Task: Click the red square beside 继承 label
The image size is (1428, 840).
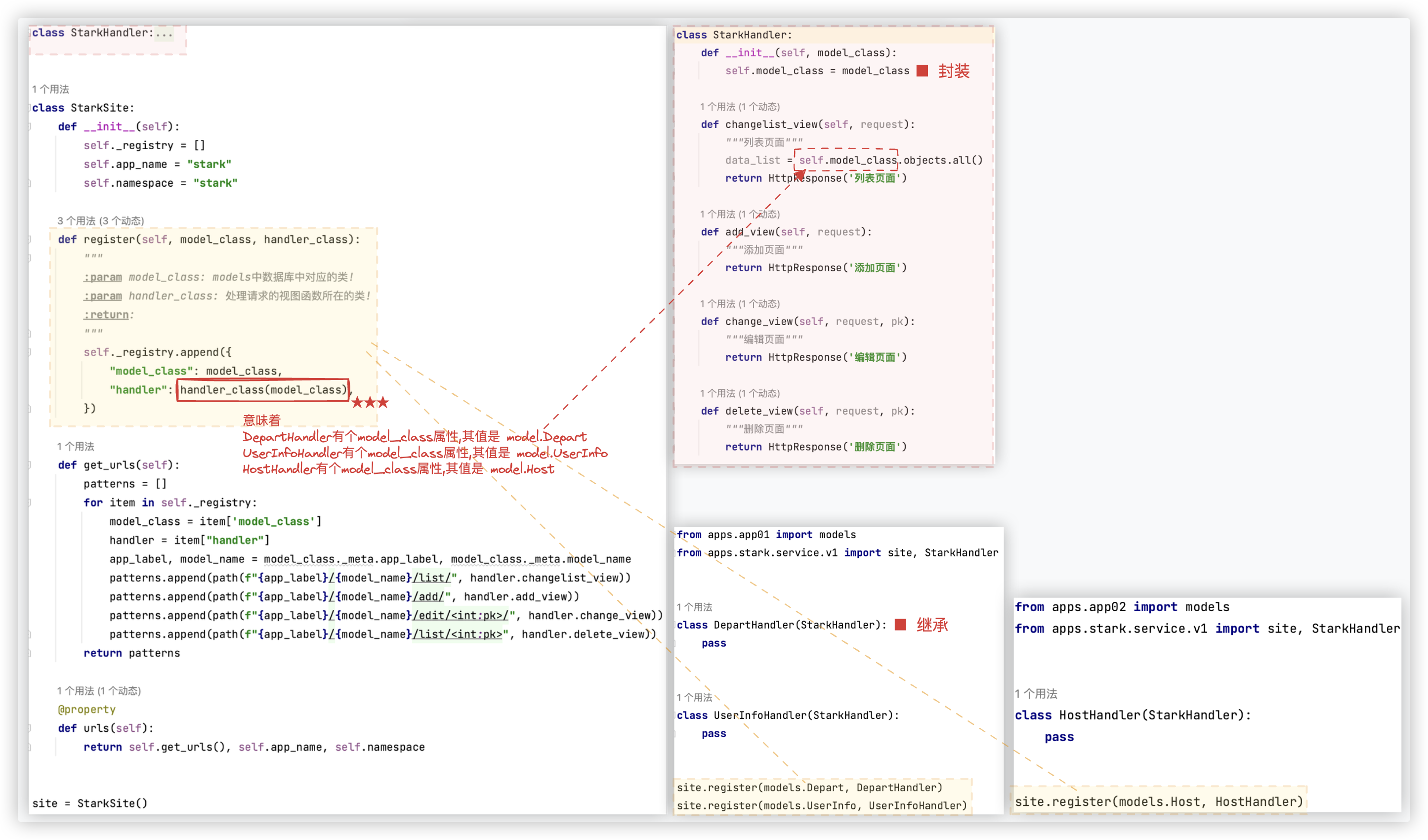Action: coord(900,625)
